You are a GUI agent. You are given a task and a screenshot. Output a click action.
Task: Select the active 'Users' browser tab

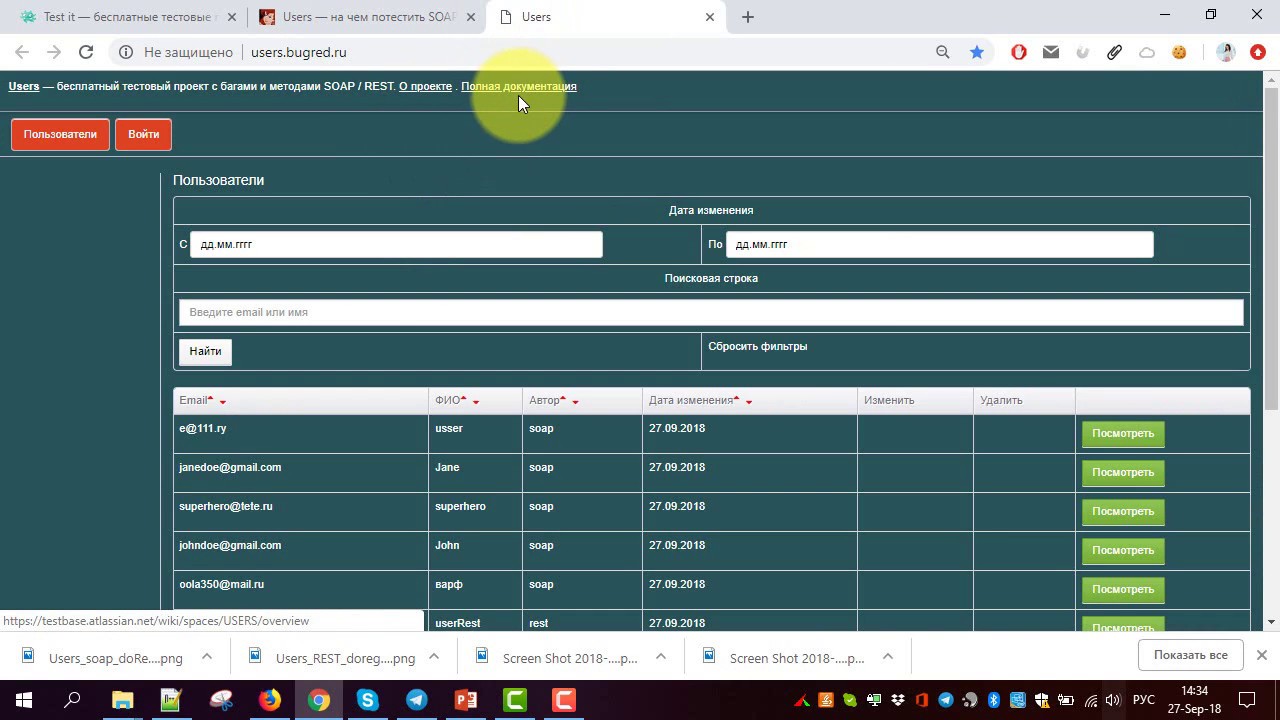[x=606, y=17]
